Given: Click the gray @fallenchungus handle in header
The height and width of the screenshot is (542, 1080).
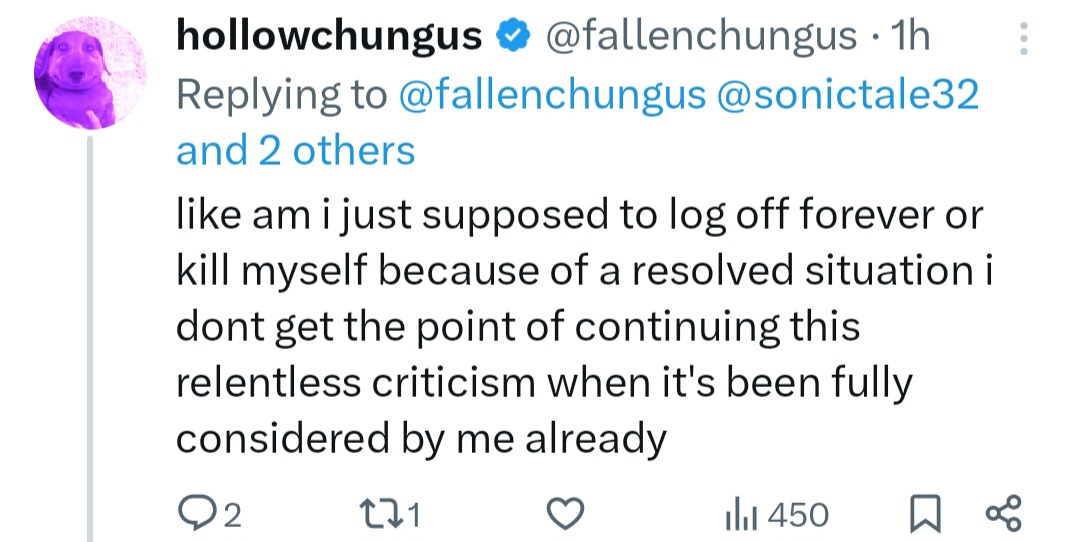Looking at the screenshot, I should (x=698, y=37).
